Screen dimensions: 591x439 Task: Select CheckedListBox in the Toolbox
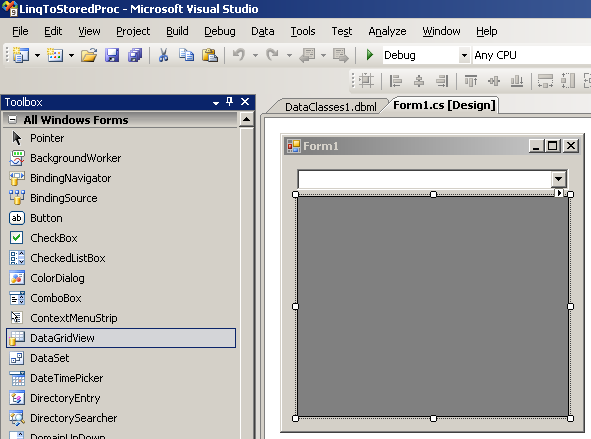point(121,258)
